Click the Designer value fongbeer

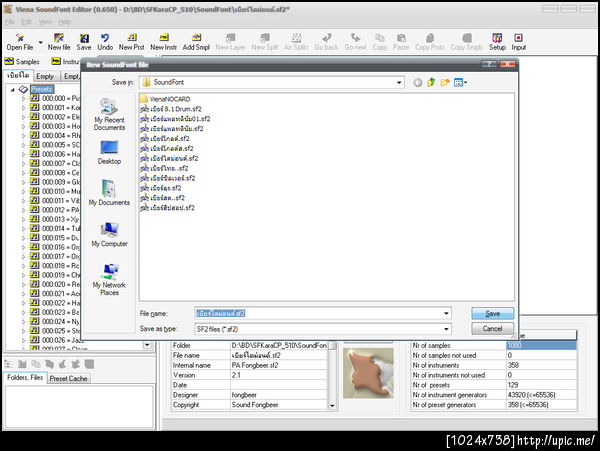[x=279, y=395]
